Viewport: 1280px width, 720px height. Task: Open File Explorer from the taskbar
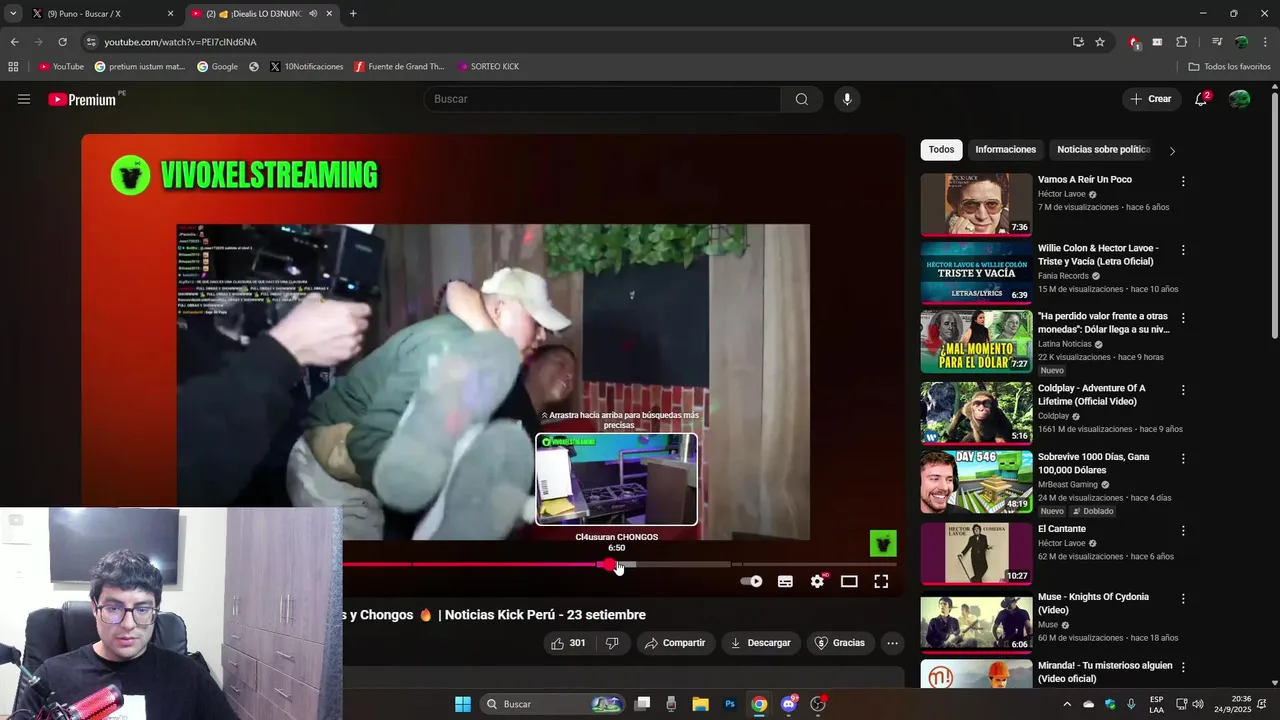click(700, 704)
